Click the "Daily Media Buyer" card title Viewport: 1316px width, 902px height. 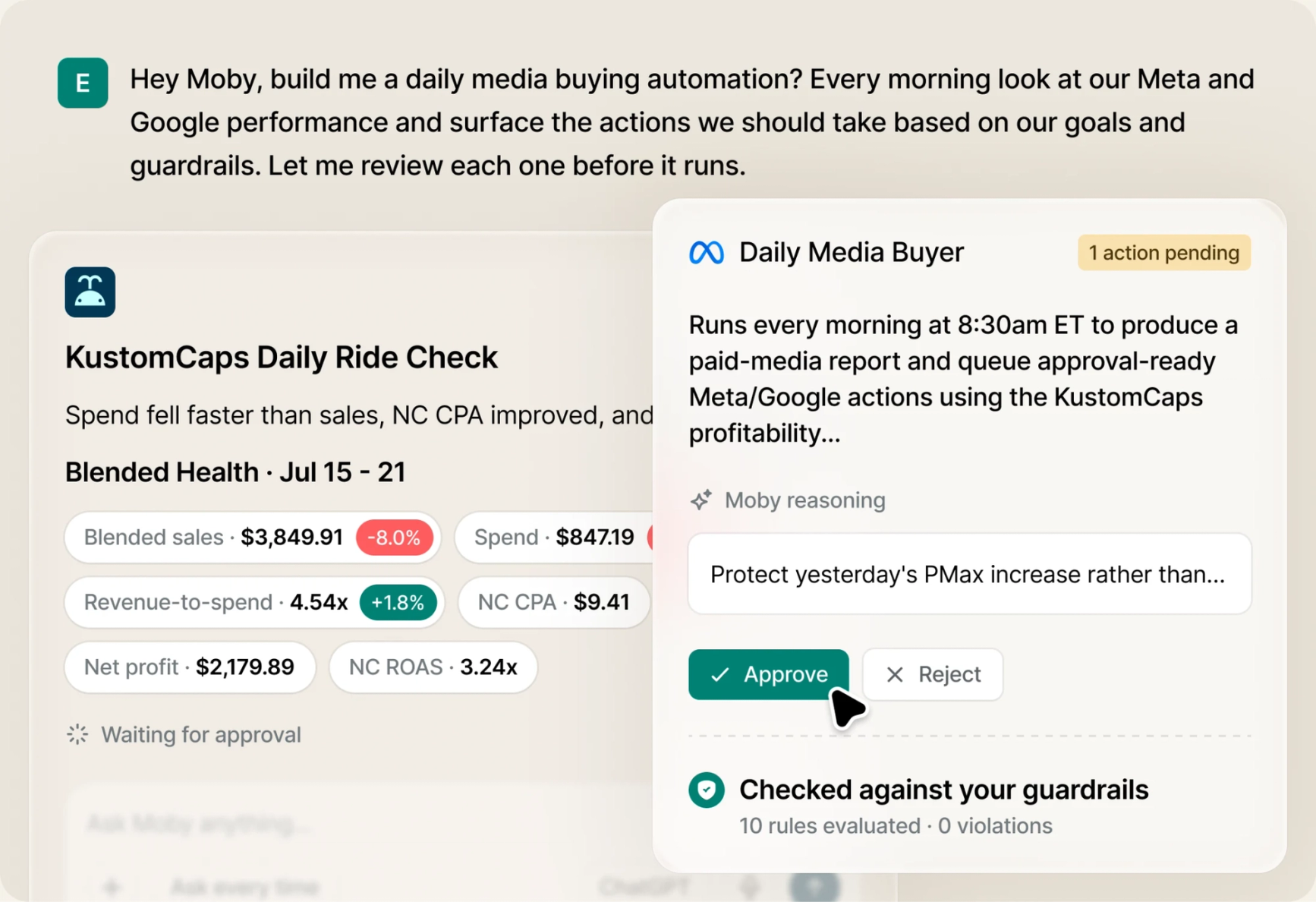(x=852, y=253)
